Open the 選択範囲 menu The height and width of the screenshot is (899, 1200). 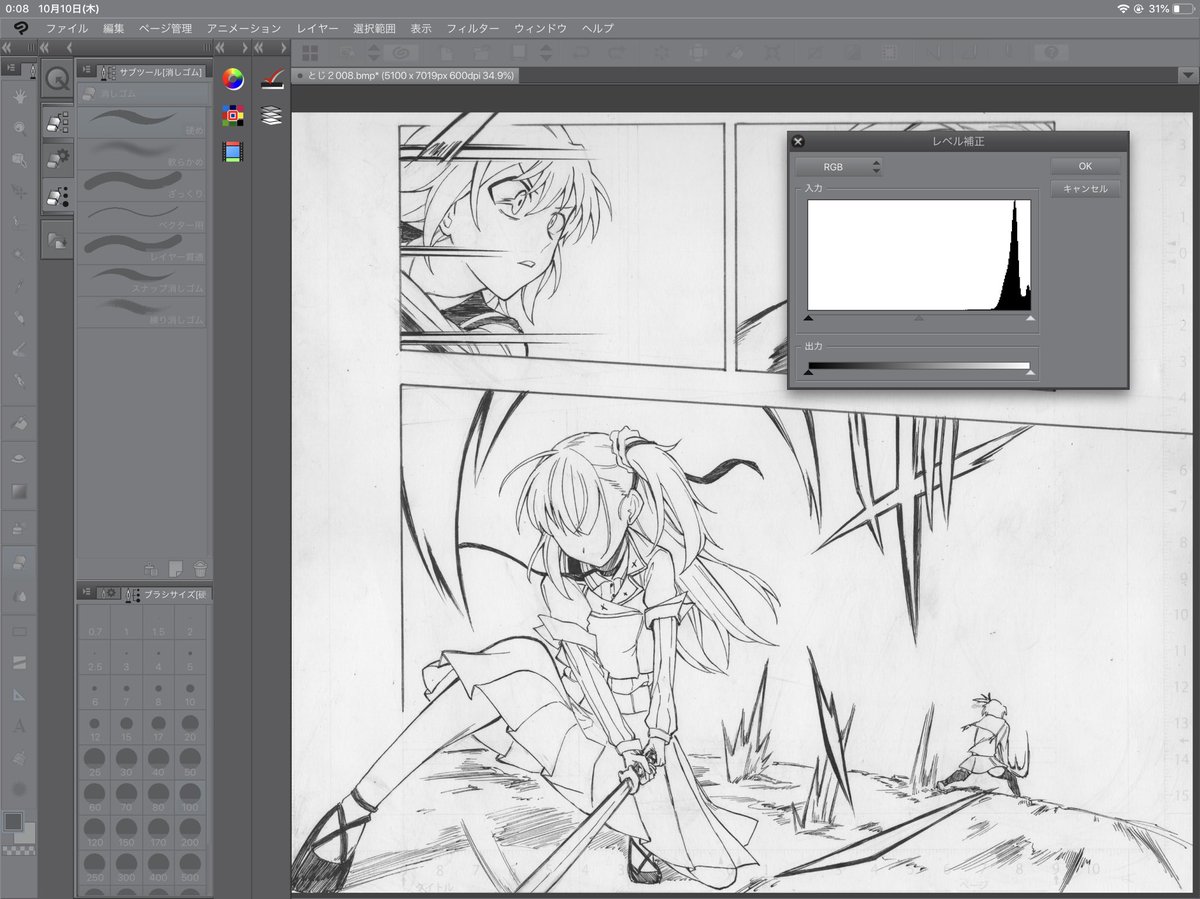[x=375, y=28]
